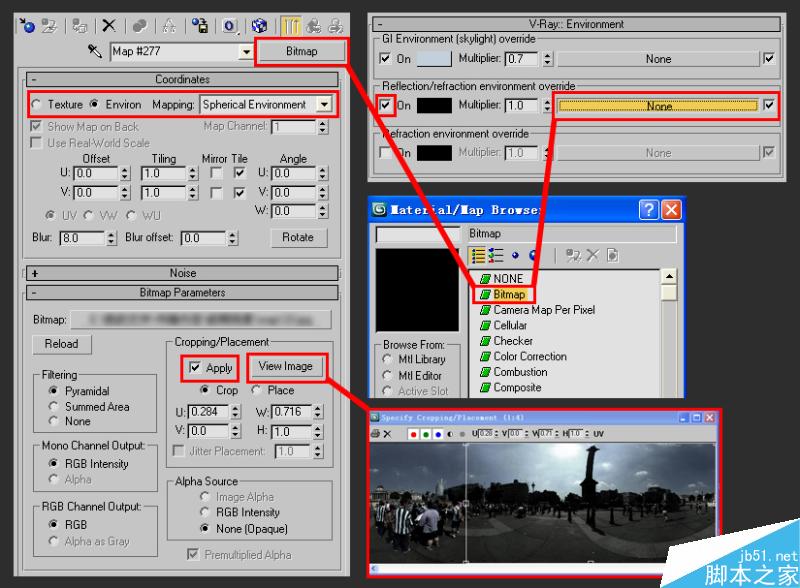Select the Texture radio button
Viewport: 800px width, 588px height.
[36, 105]
